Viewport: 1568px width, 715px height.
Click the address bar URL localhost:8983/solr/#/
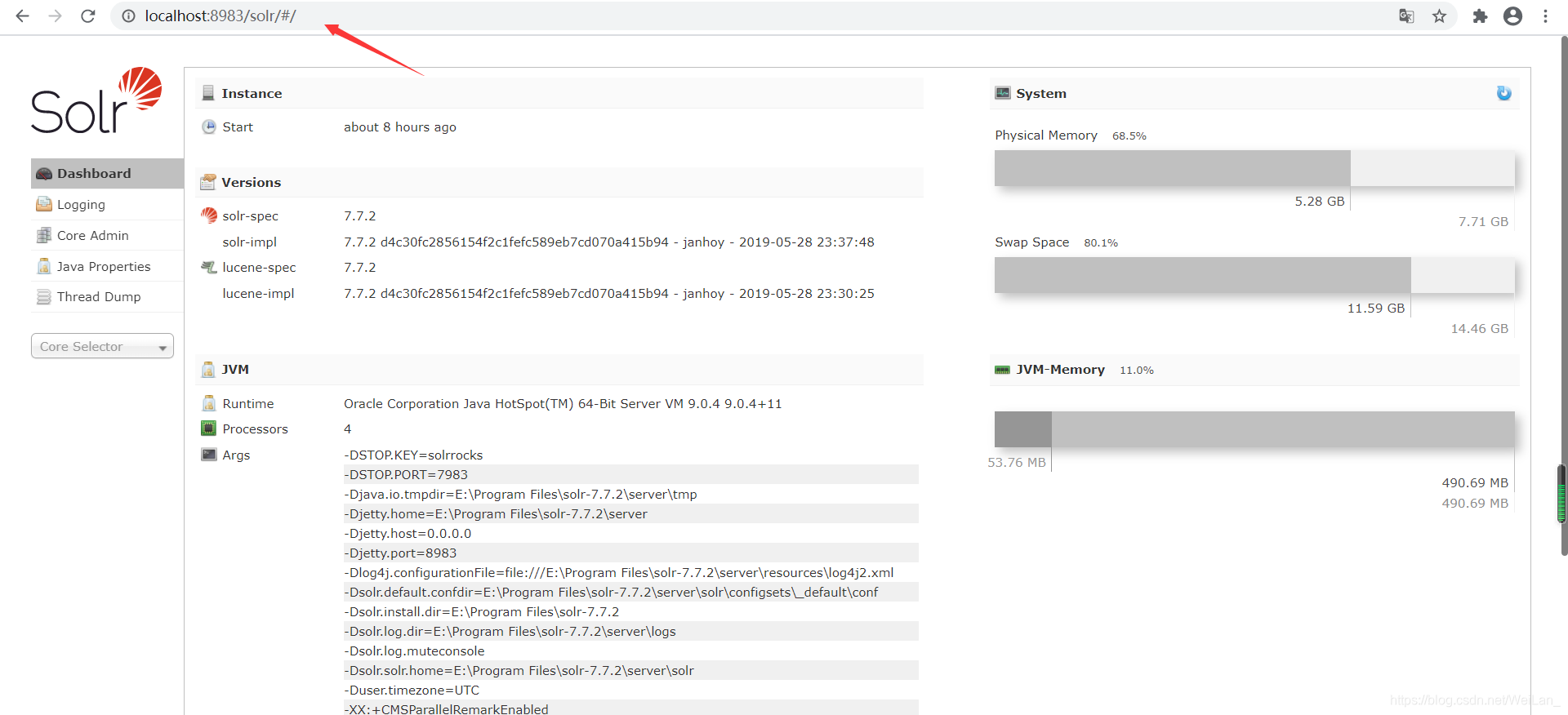pyautogui.click(x=220, y=16)
